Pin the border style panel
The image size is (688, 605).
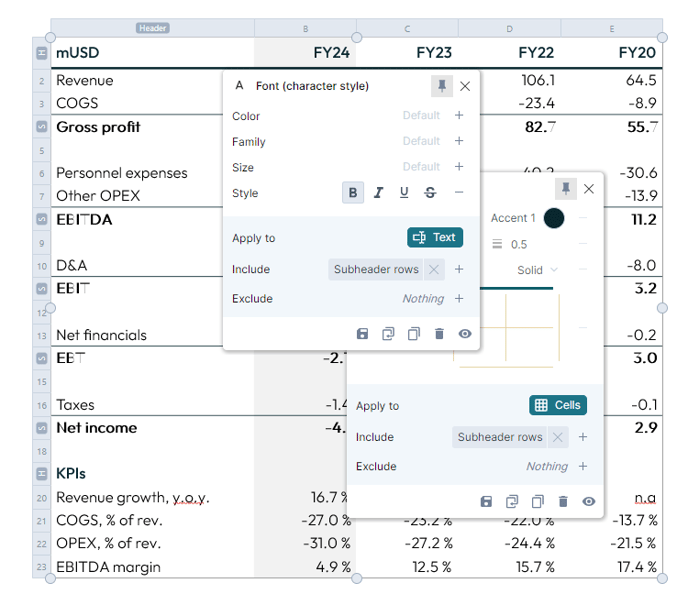tap(565, 188)
